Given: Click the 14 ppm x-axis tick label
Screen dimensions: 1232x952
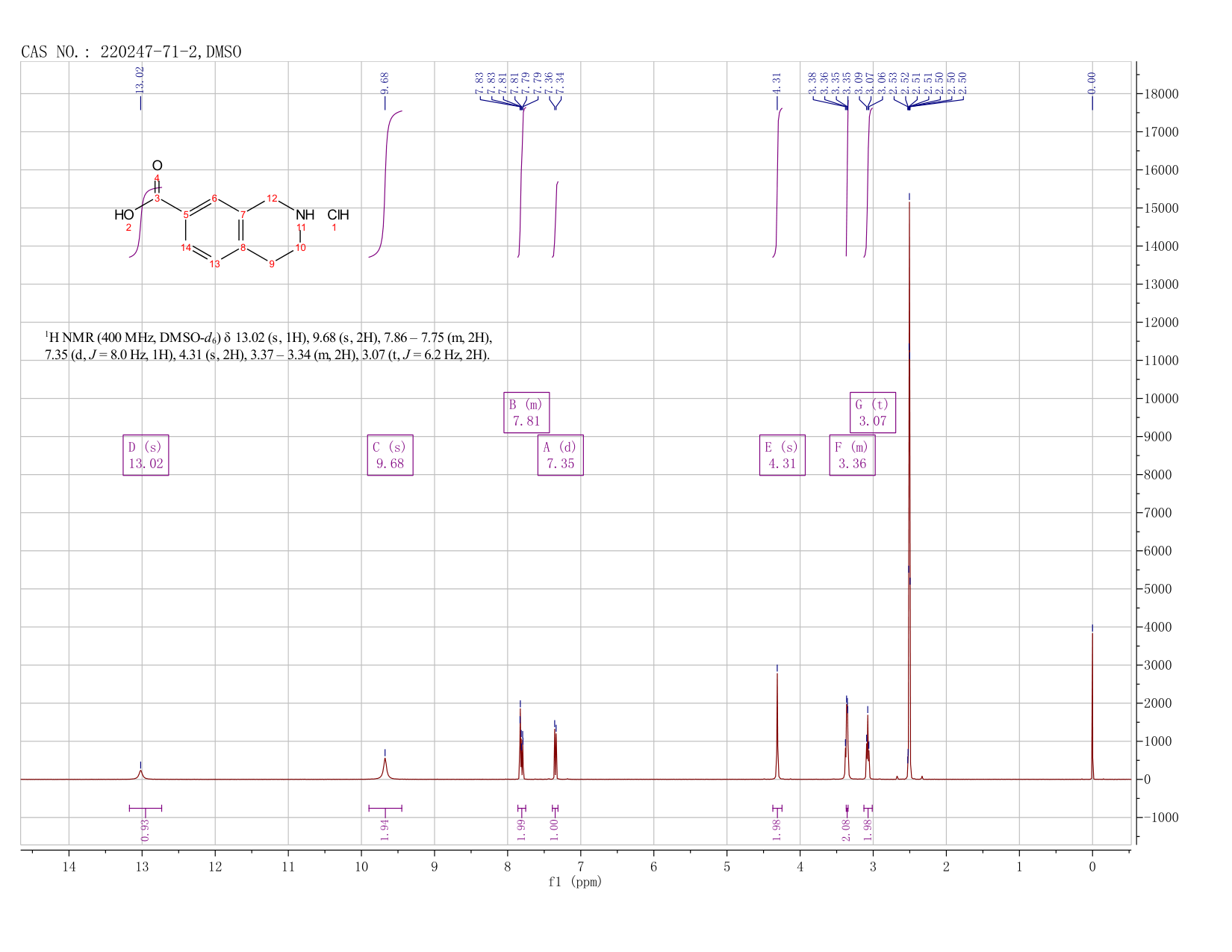Looking at the screenshot, I should [69, 866].
